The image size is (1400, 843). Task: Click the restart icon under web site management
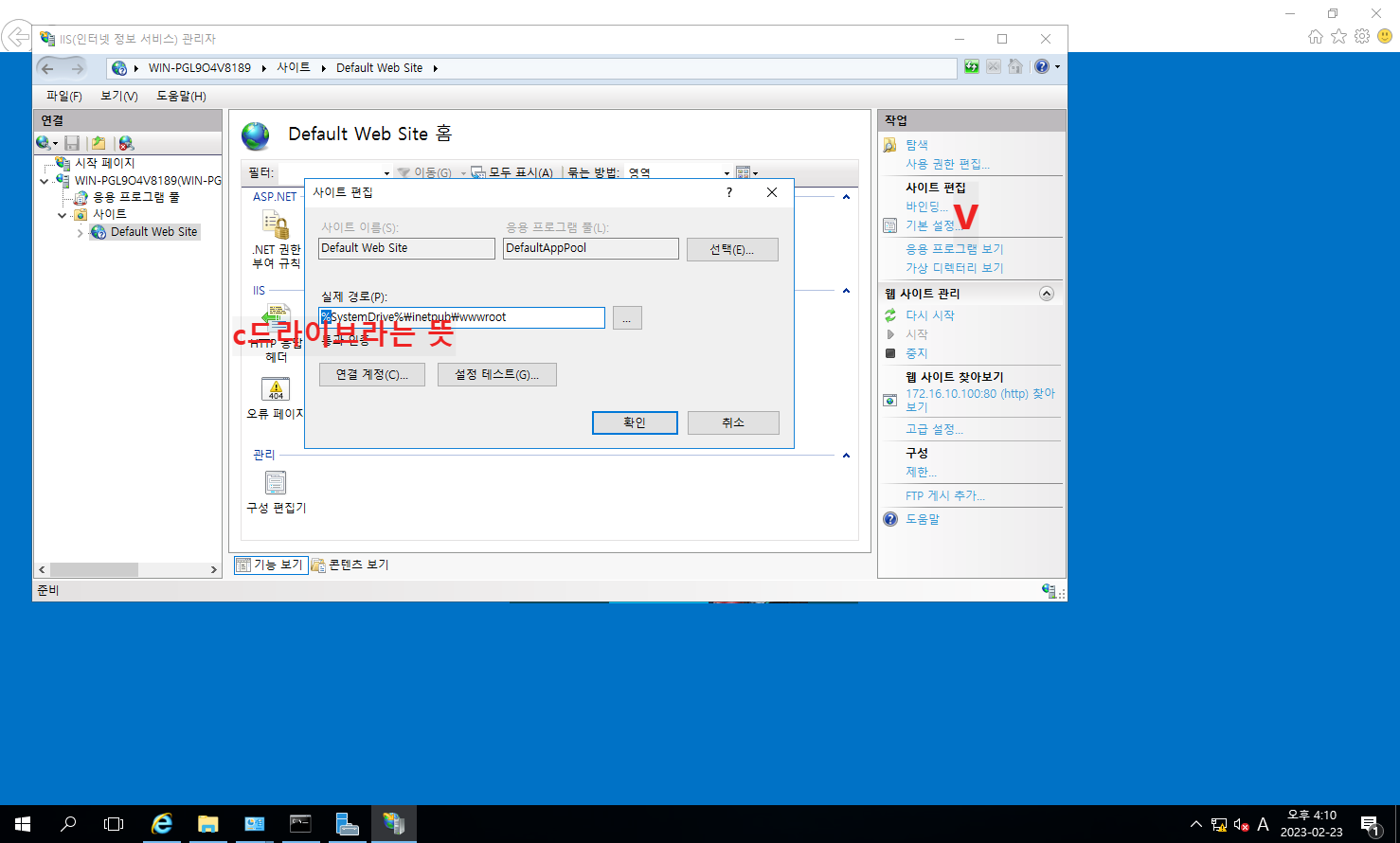[890, 315]
